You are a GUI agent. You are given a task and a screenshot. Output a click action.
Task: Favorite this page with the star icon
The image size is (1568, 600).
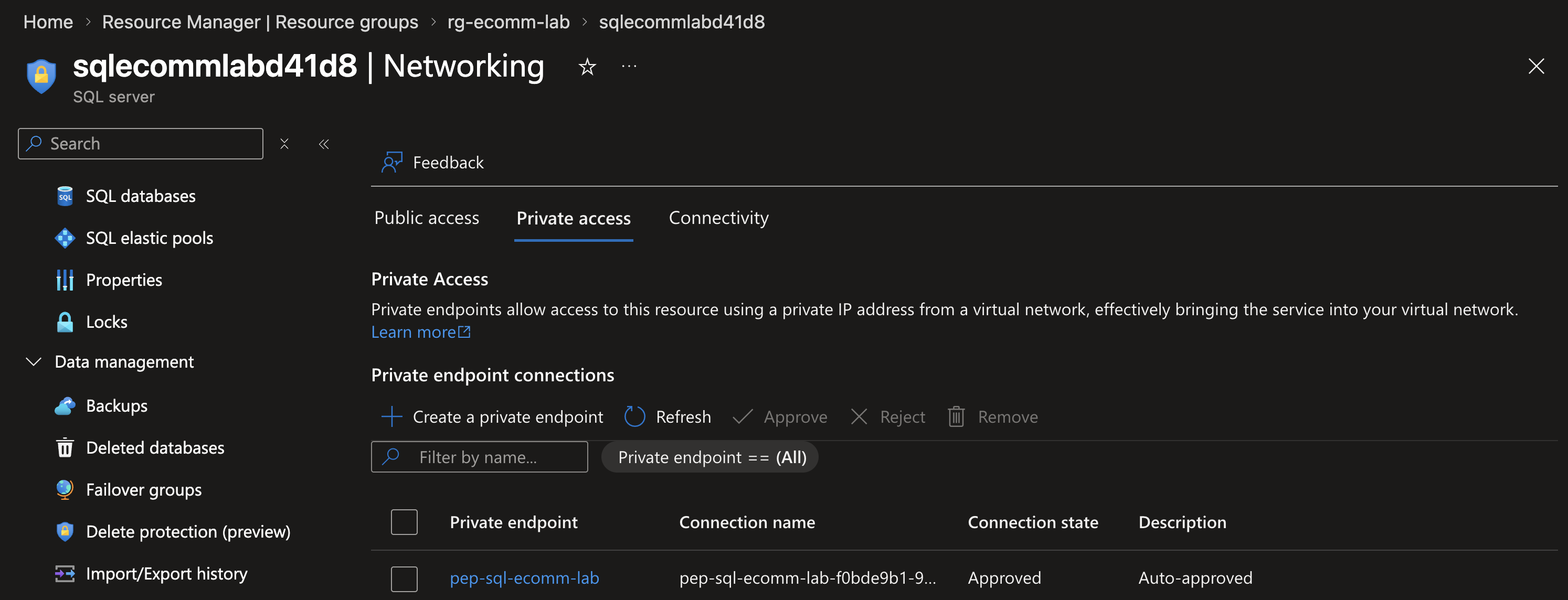click(x=587, y=66)
